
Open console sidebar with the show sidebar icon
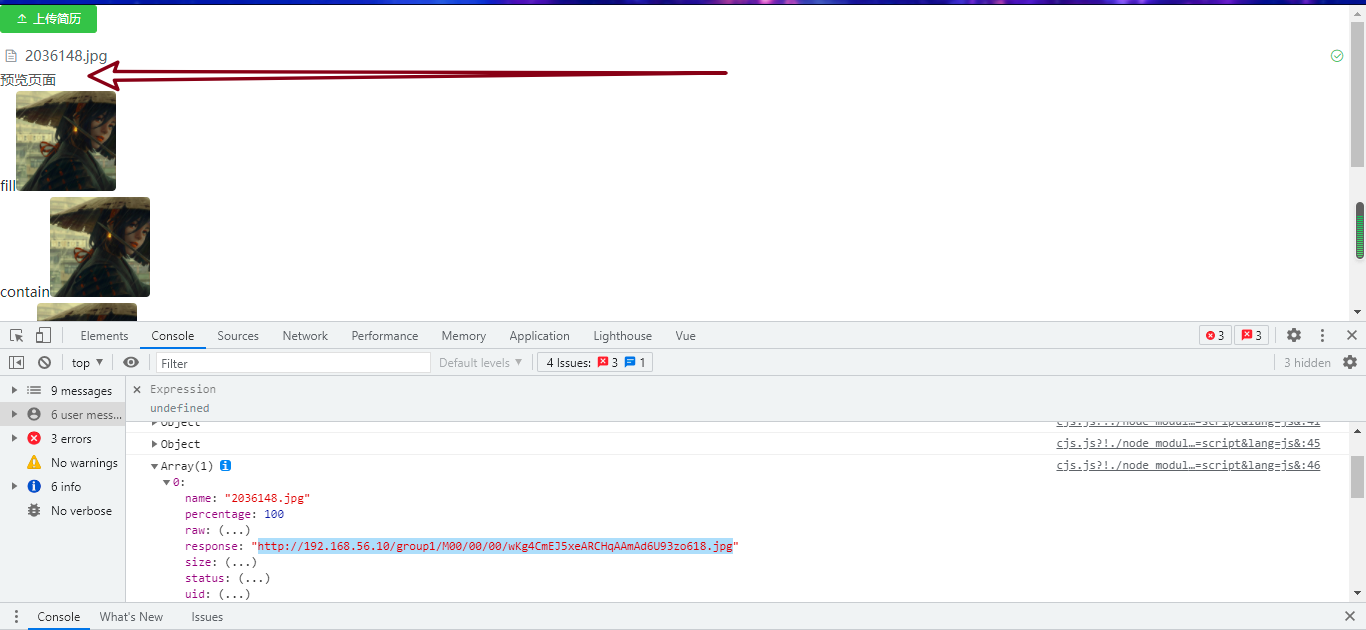click(14, 362)
